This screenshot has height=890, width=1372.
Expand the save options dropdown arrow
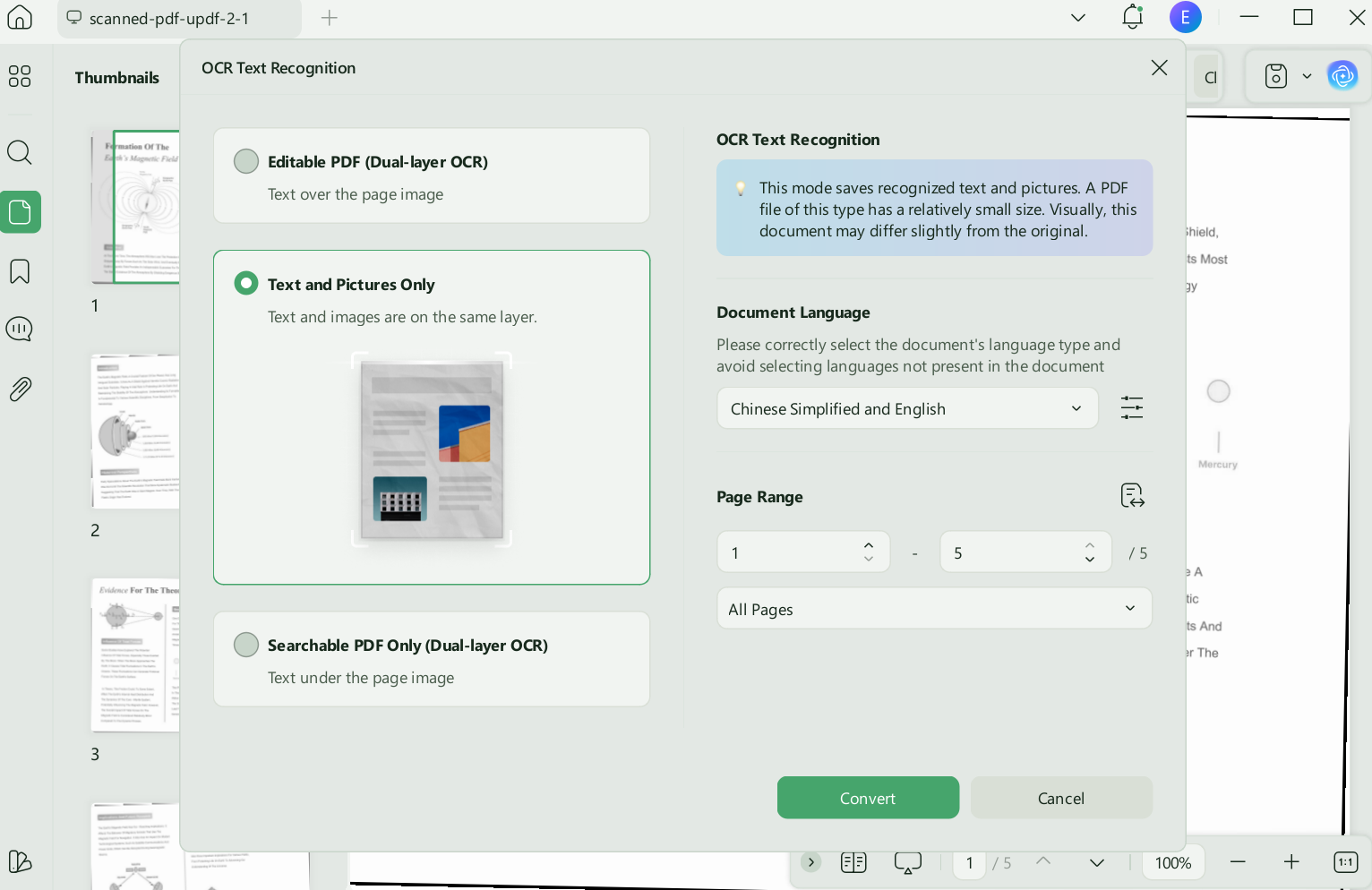pos(1307,76)
